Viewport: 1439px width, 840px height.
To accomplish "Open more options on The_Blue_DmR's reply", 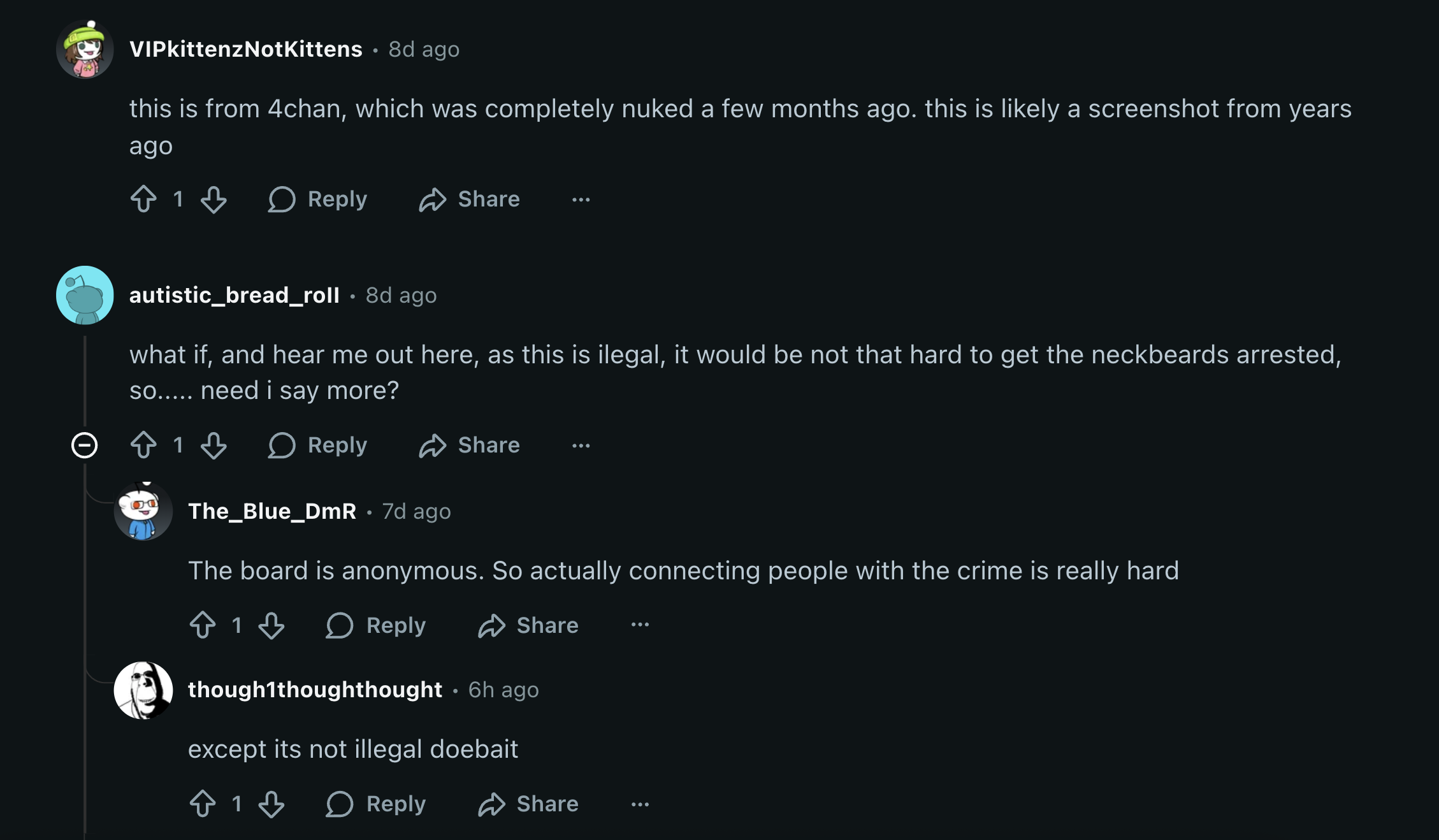I will pos(640,625).
